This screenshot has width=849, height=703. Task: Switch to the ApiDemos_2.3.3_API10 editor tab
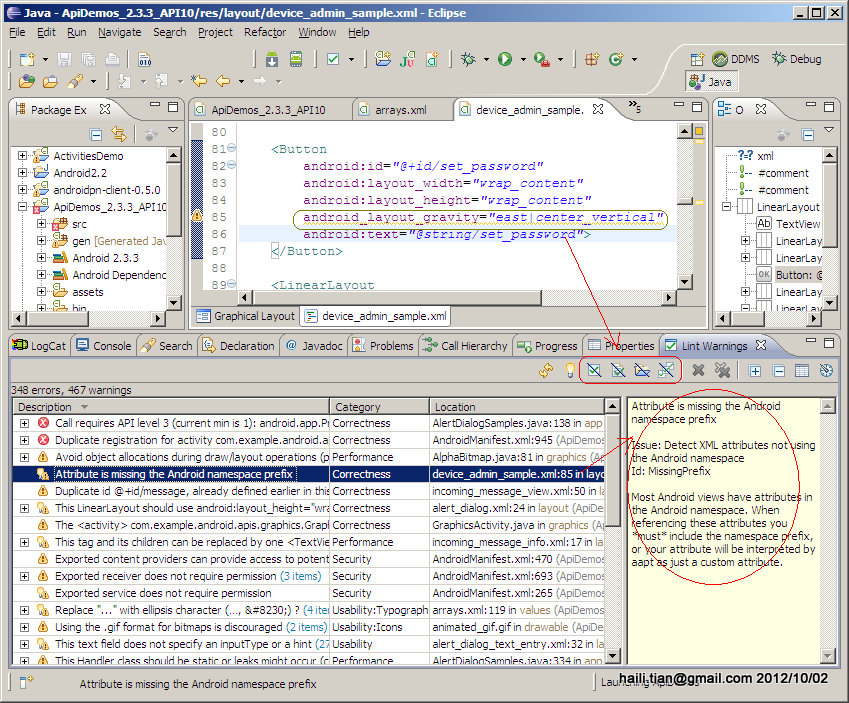pyautogui.click(x=269, y=110)
